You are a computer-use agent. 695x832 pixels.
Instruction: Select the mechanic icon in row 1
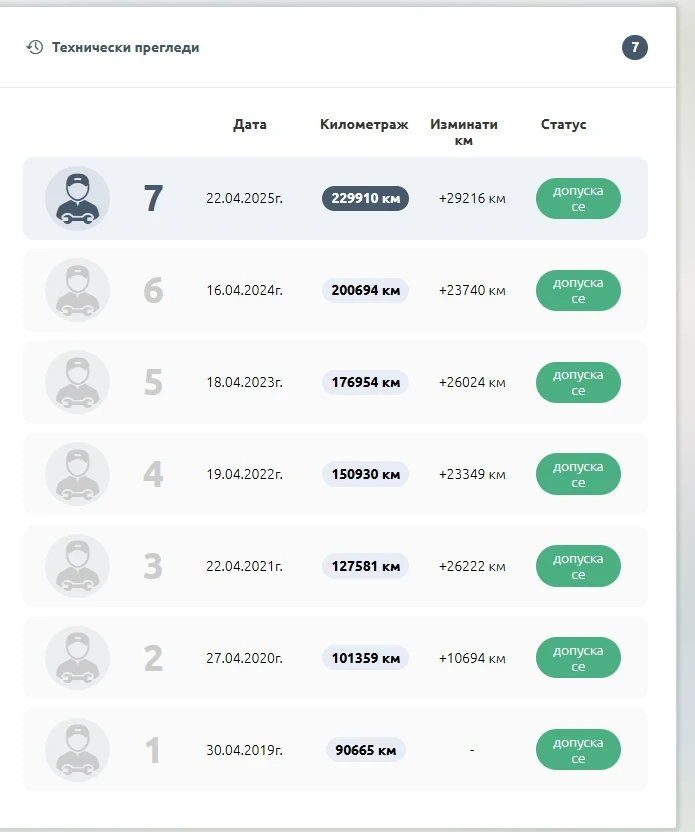[x=77, y=750]
